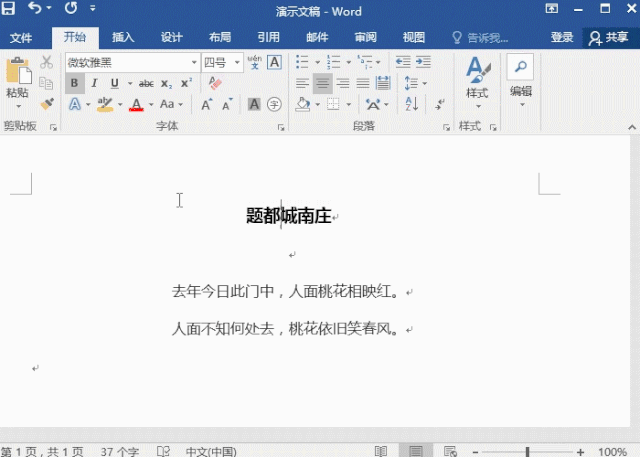Sort with the A-Z sort icon
The height and width of the screenshot is (457, 640).
(x=411, y=104)
